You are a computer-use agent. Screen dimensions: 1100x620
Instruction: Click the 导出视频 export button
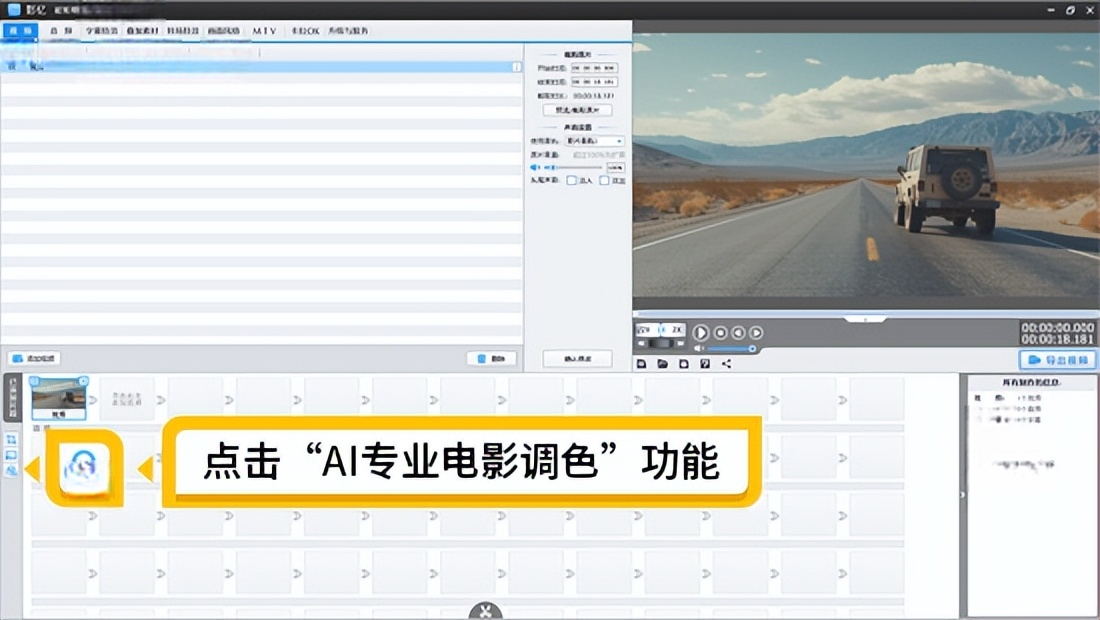click(x=1057, y=360)
